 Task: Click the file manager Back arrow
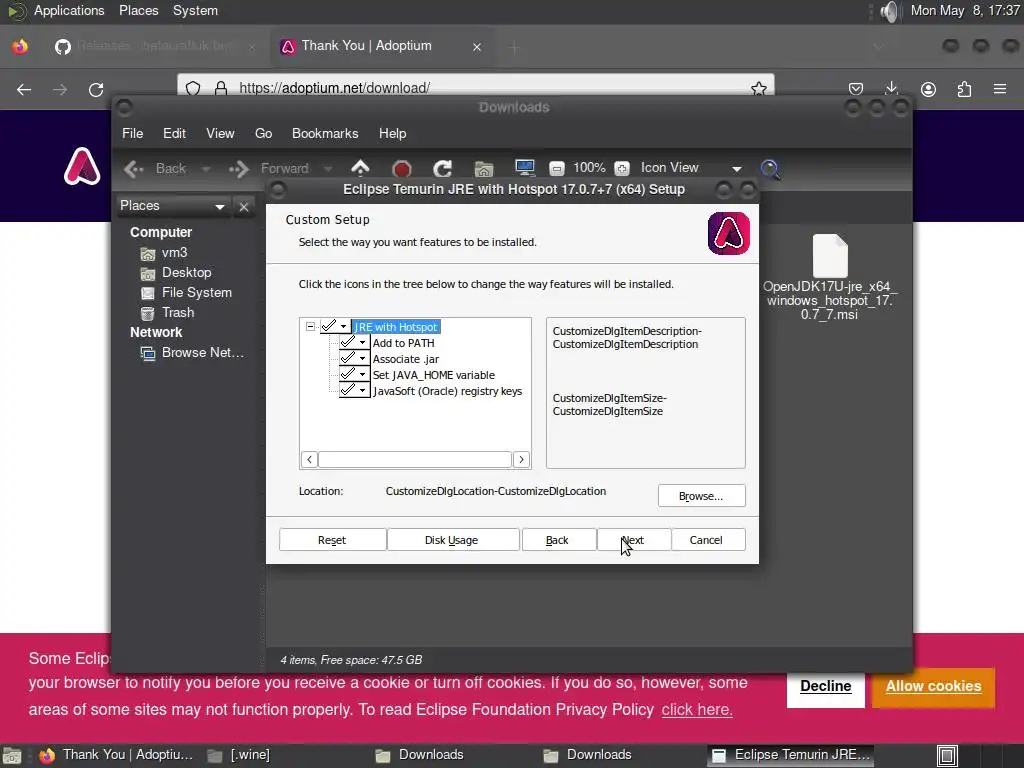point(135,169)
